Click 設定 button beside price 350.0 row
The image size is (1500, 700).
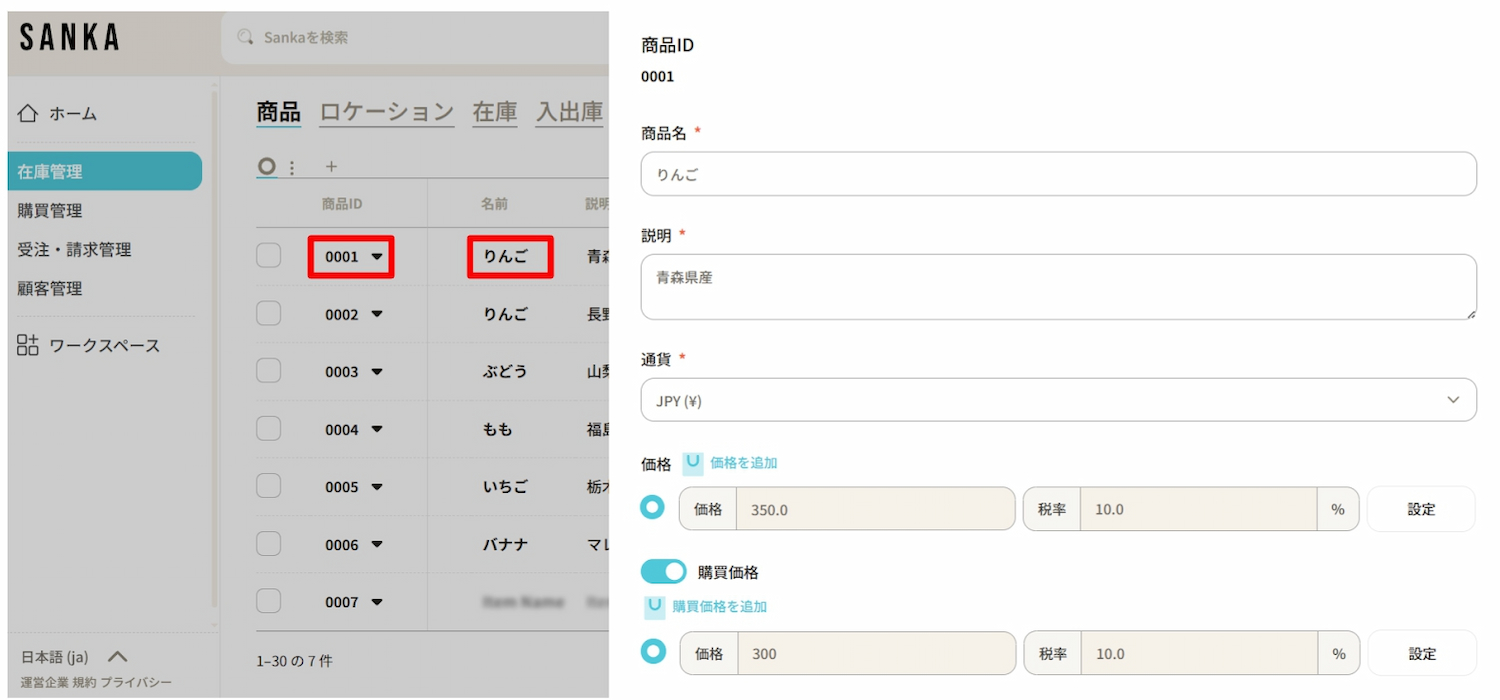coord(1421,509)
